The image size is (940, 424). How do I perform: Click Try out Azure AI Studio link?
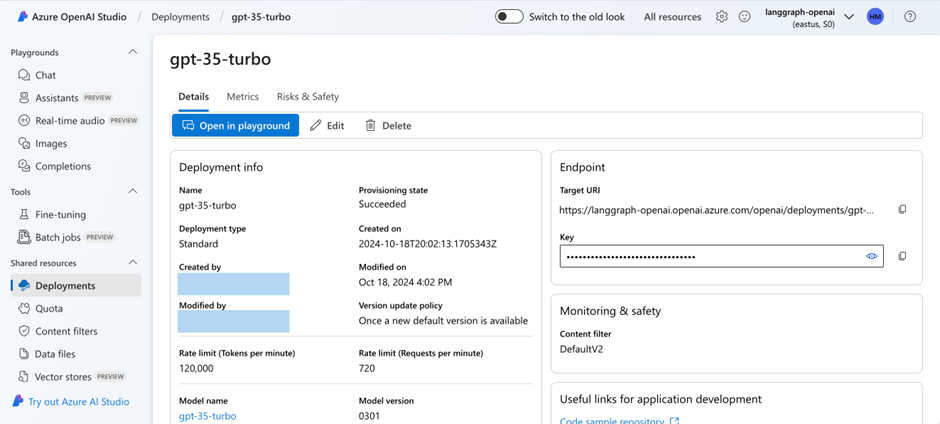[x=79, y=401]
